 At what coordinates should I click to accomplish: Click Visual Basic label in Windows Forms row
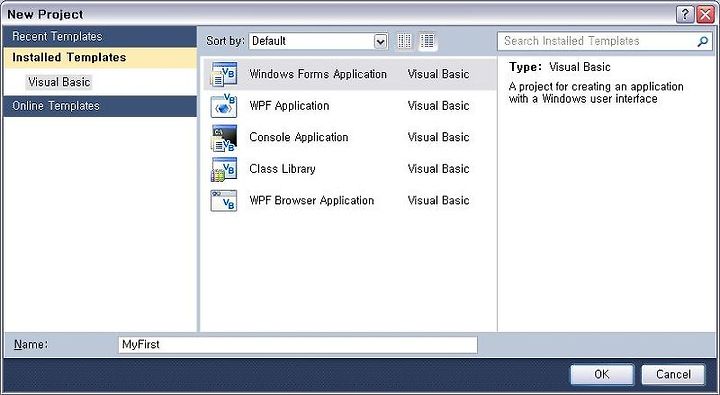[x=439, y=74]
